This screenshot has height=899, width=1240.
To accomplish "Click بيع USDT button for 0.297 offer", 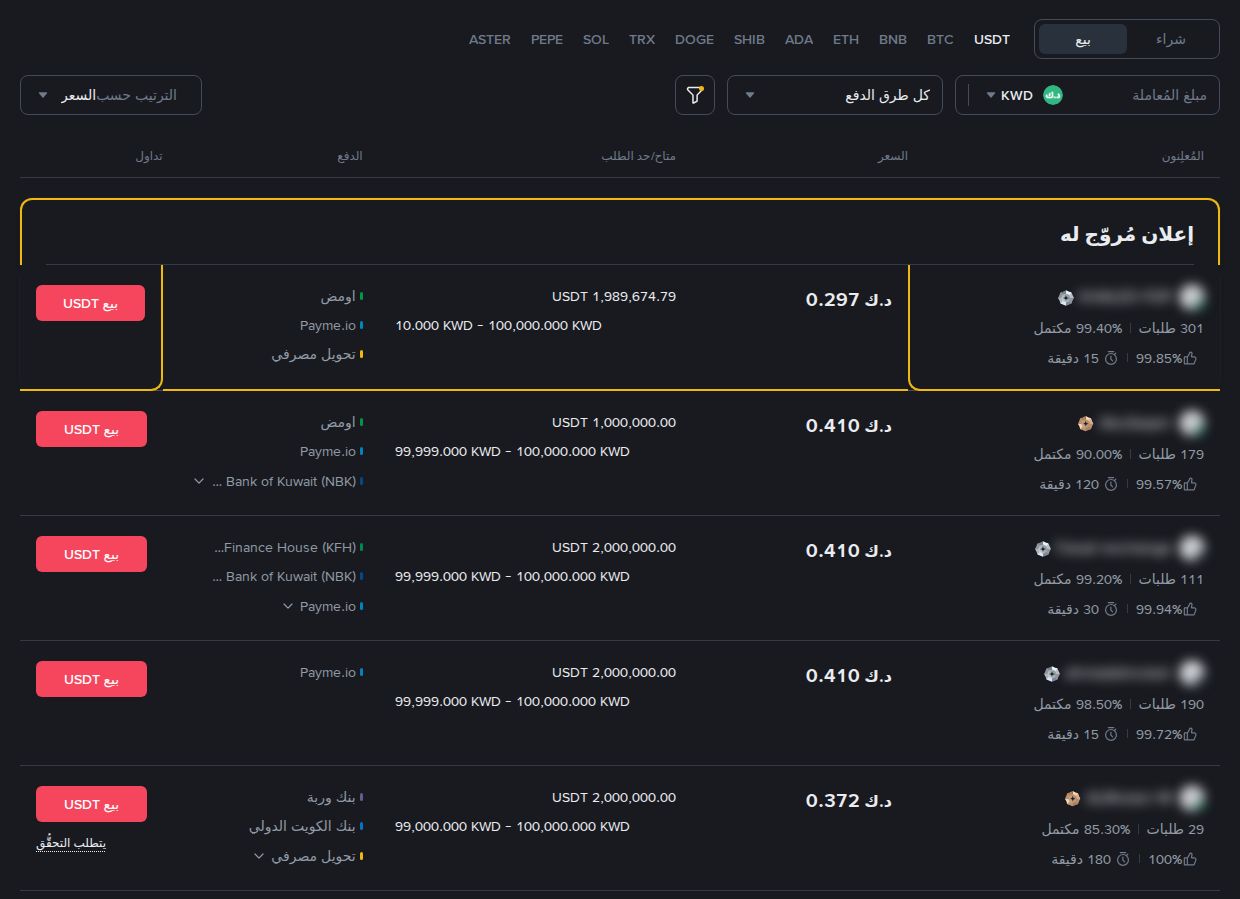I will pos(91,303).
